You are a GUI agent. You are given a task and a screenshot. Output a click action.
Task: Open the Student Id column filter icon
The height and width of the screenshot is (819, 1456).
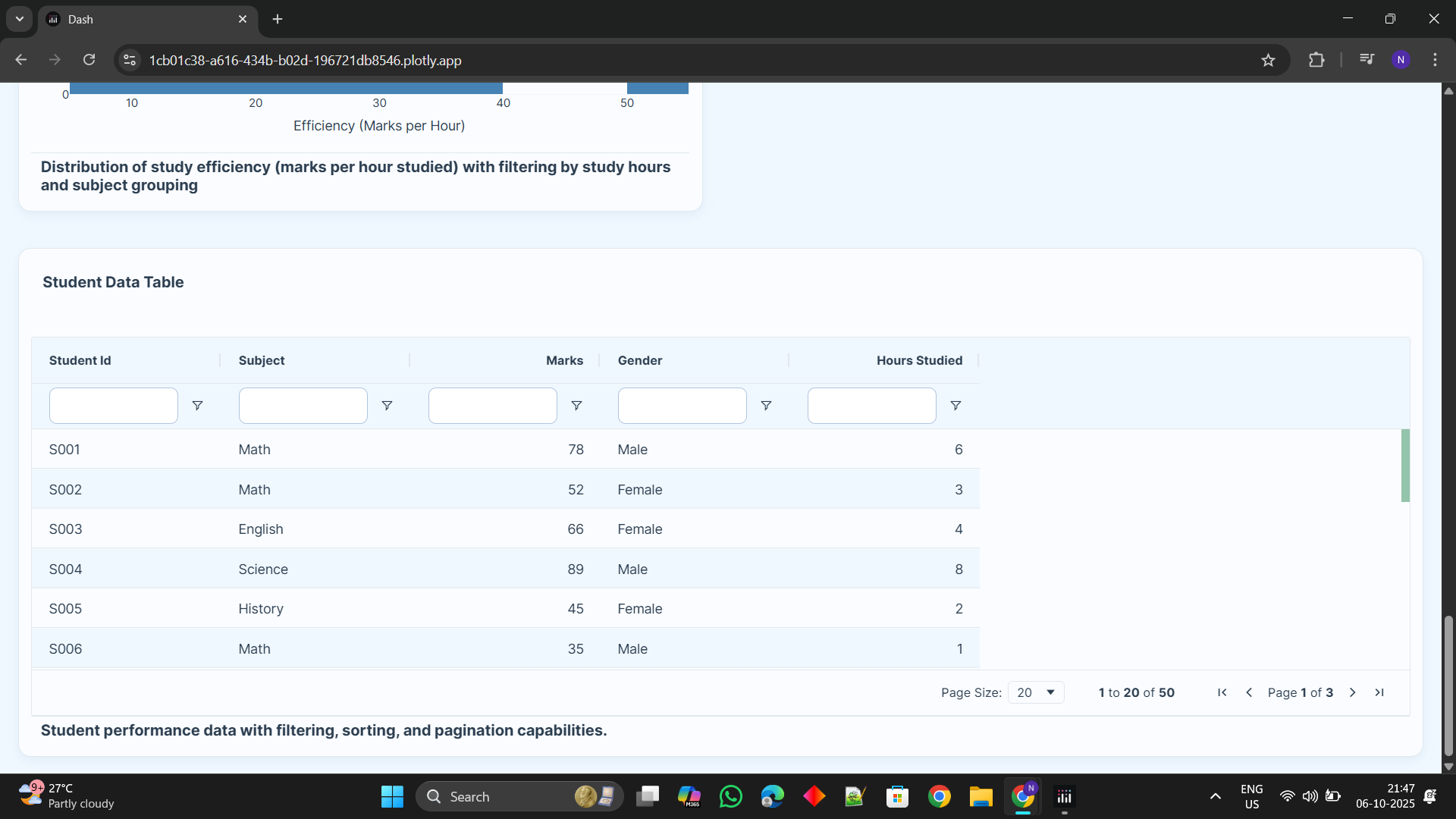point(197,406)
